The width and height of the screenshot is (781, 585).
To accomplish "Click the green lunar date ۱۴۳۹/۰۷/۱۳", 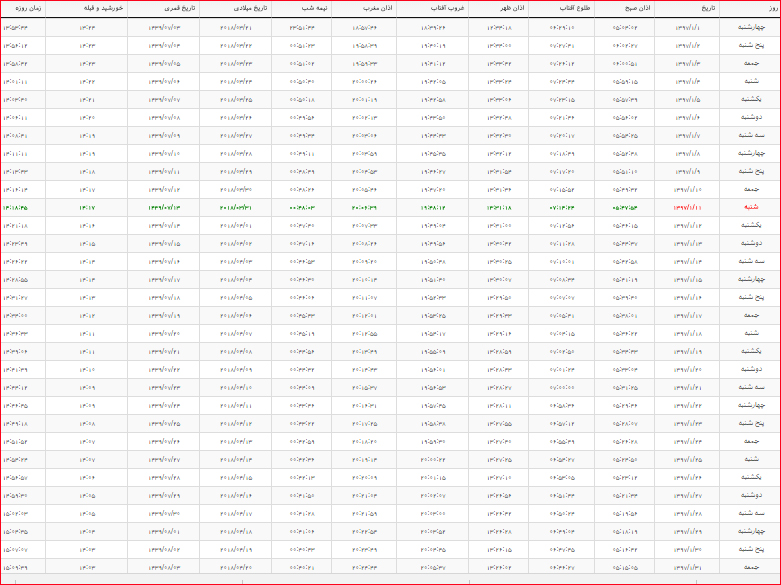I will pyautogui.click(x=164, y=207).
